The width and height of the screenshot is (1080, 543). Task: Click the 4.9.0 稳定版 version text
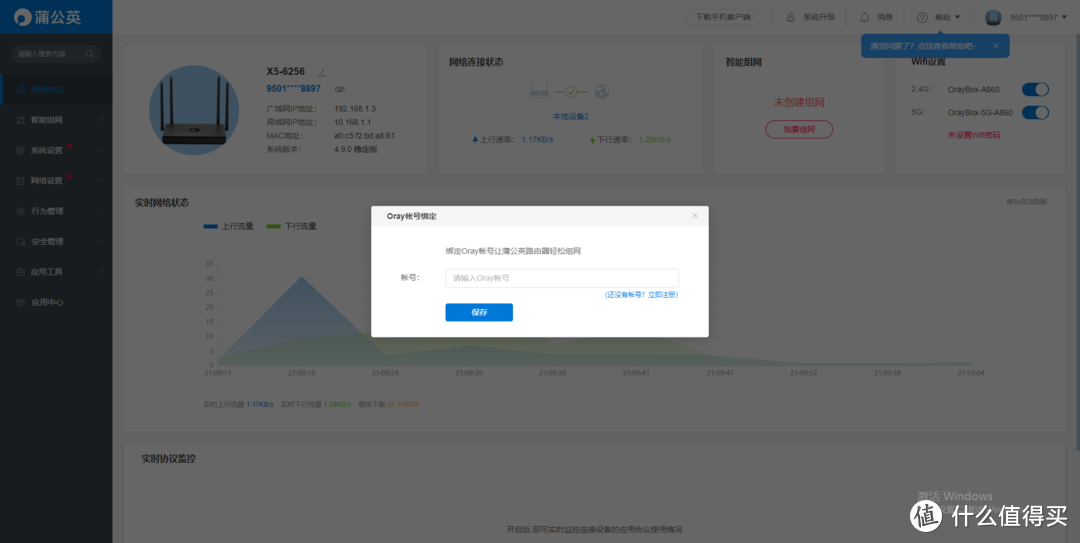(x=355, y=149)
